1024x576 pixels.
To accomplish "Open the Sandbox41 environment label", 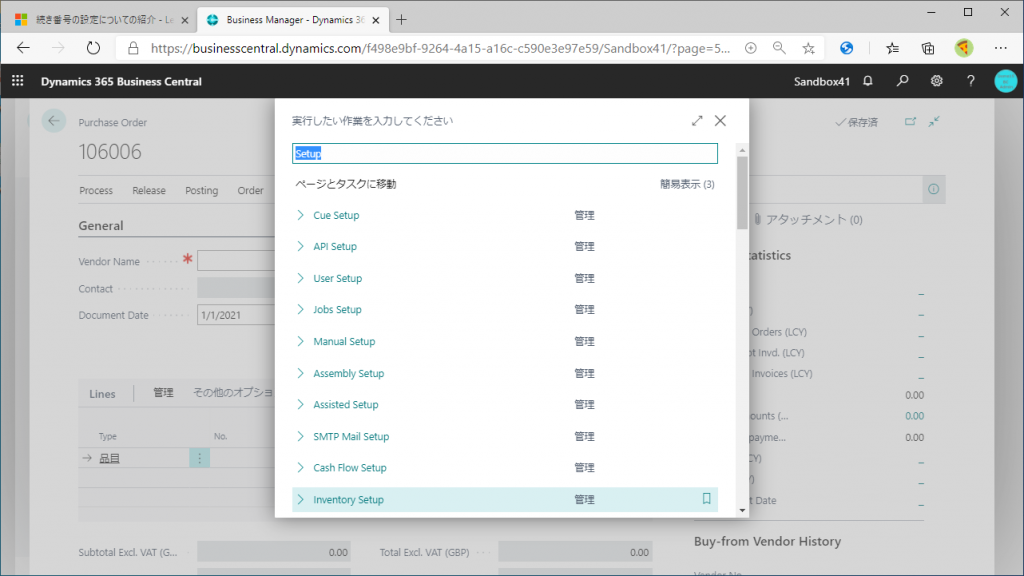I will click(822, 82).
